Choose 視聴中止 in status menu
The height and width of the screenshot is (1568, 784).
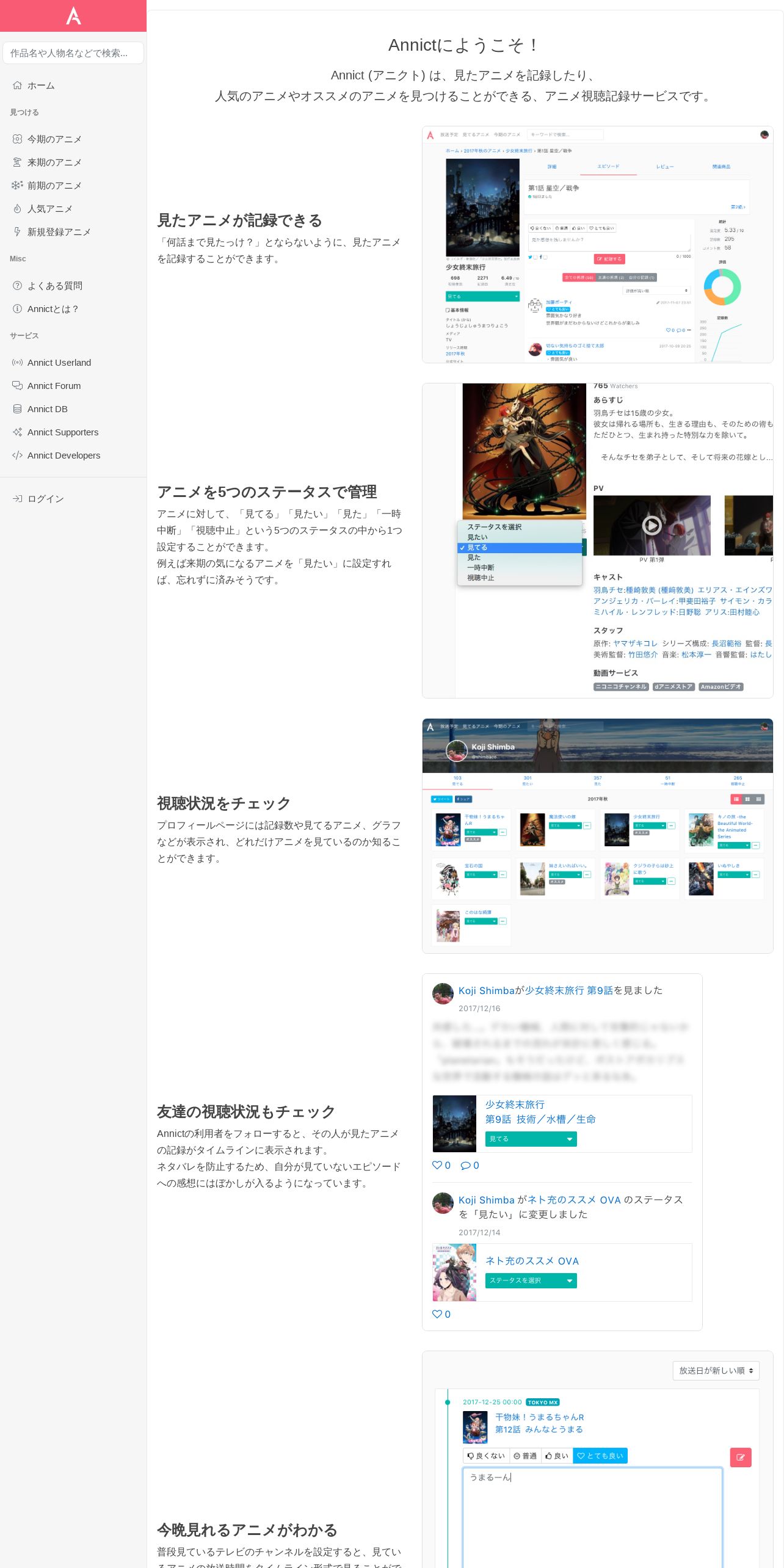(x=520, y=578)
